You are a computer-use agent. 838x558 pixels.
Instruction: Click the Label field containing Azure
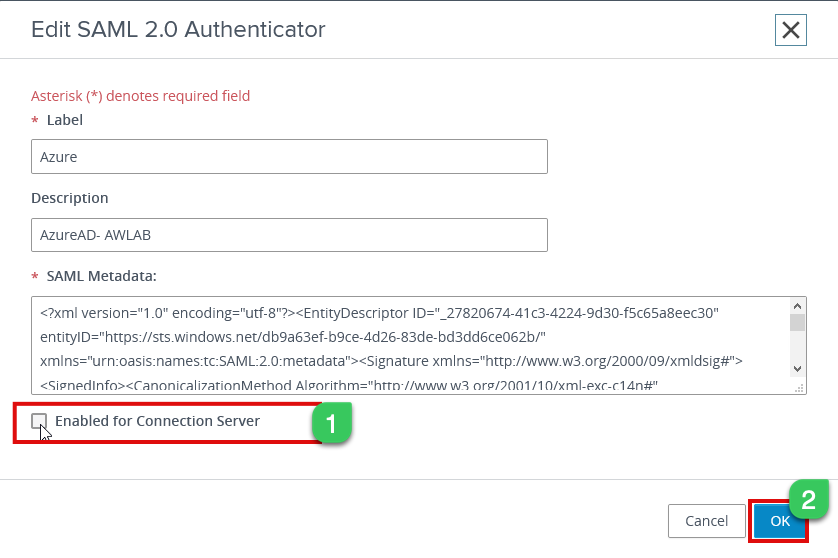click(289, 157)
